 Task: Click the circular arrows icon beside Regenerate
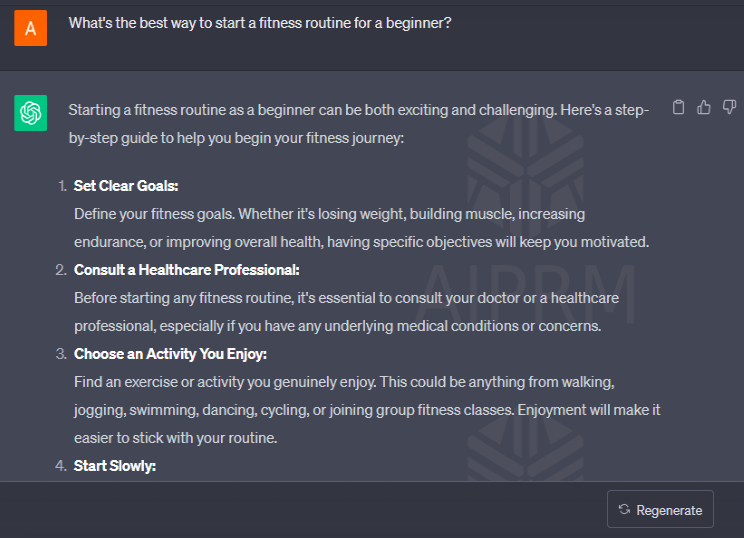click(624, 510)
